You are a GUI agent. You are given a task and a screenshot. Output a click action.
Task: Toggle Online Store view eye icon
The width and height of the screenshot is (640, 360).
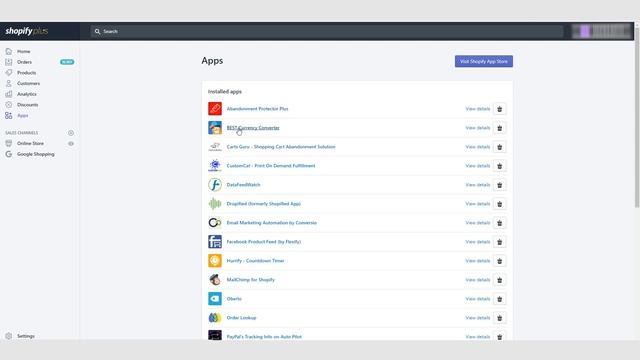click(x=71, y=144)
